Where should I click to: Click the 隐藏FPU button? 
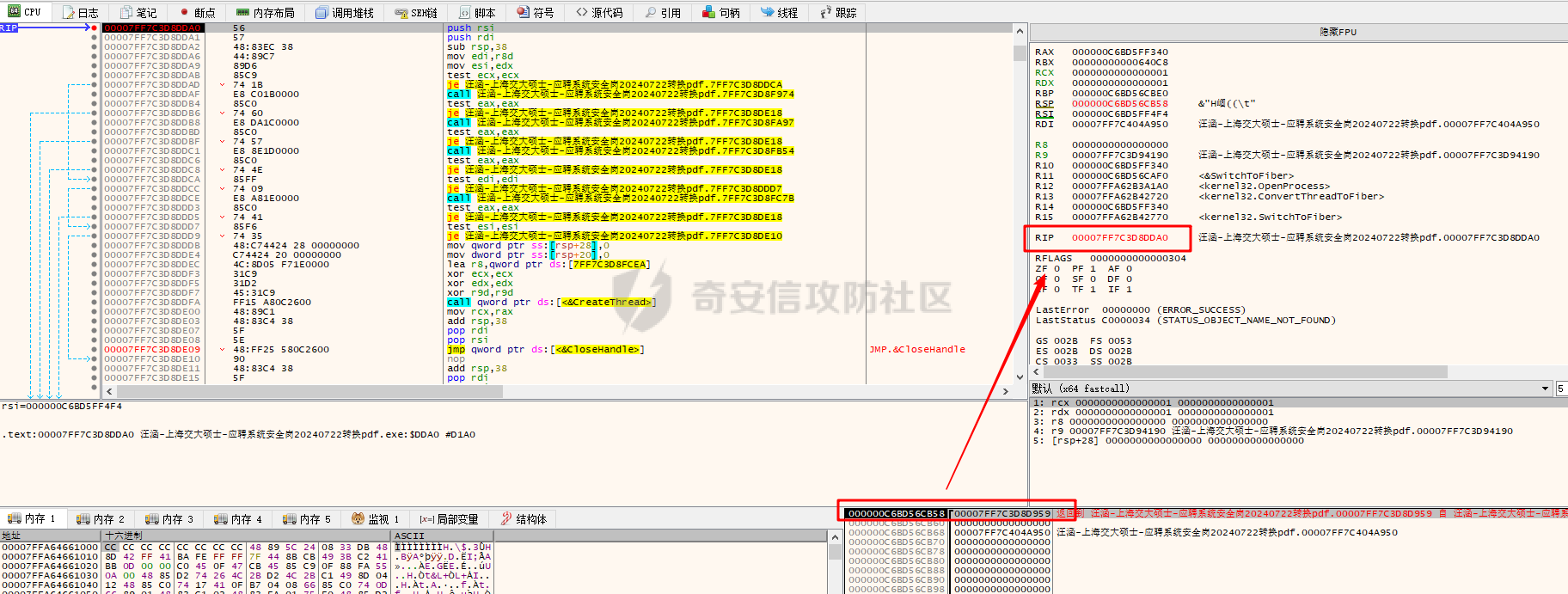[x=1338, y=32]
